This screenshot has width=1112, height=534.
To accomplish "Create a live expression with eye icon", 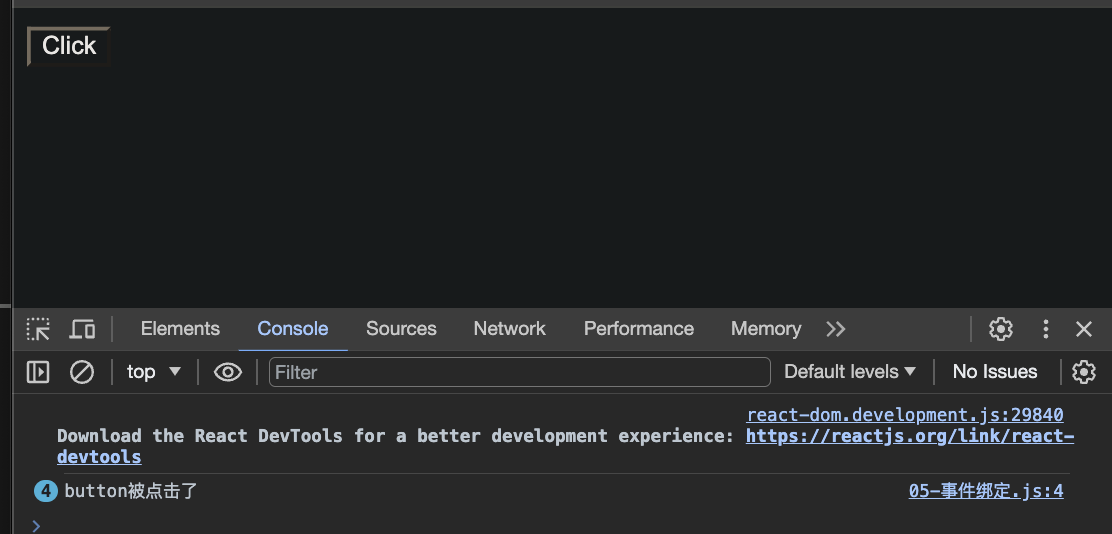I will tap(228, 372).
